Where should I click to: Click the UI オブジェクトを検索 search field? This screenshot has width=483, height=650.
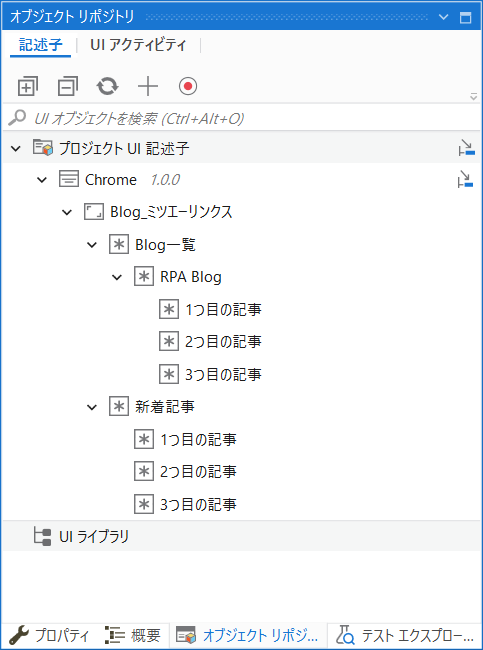click(241, 119)
